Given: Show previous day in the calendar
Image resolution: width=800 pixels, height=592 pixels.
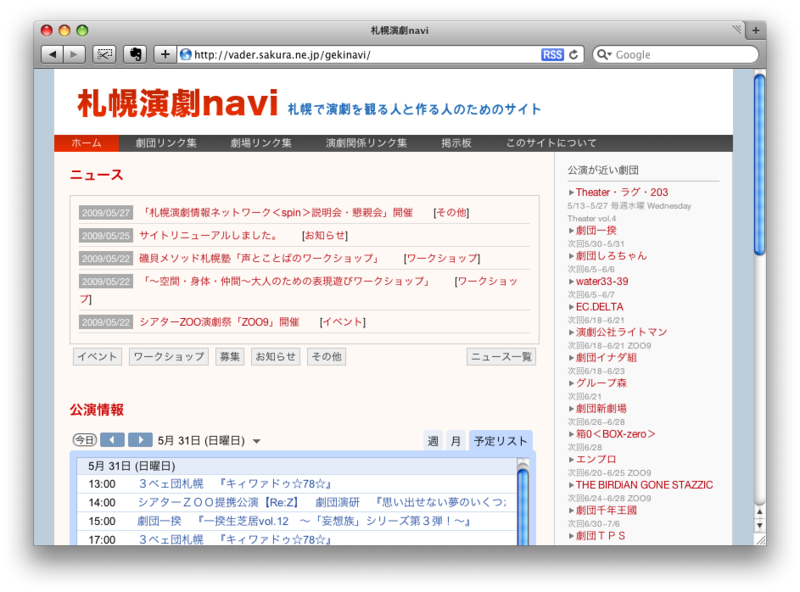Looking at the screenshot, I should (x=112, y=440).
